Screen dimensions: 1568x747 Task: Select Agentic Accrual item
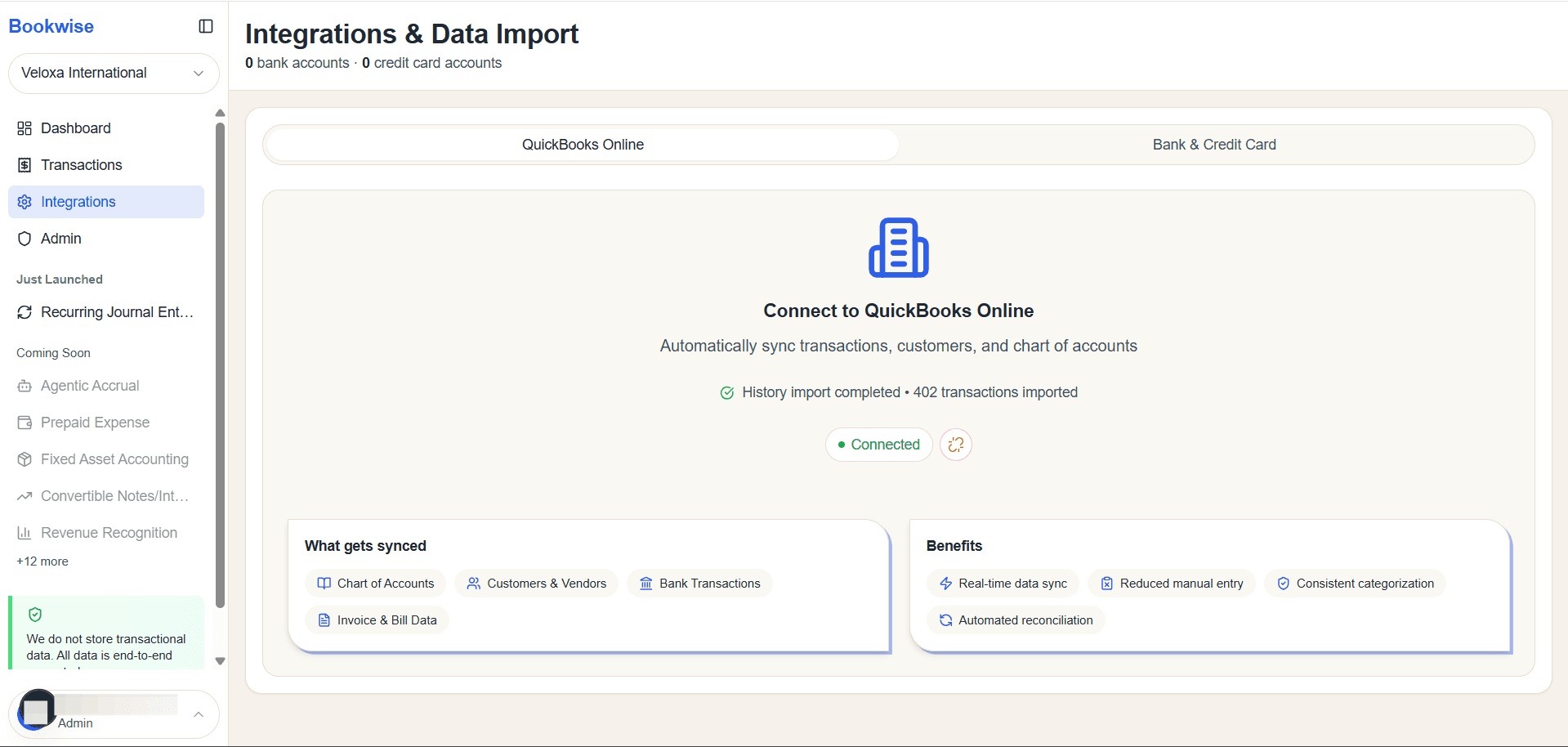106,386
